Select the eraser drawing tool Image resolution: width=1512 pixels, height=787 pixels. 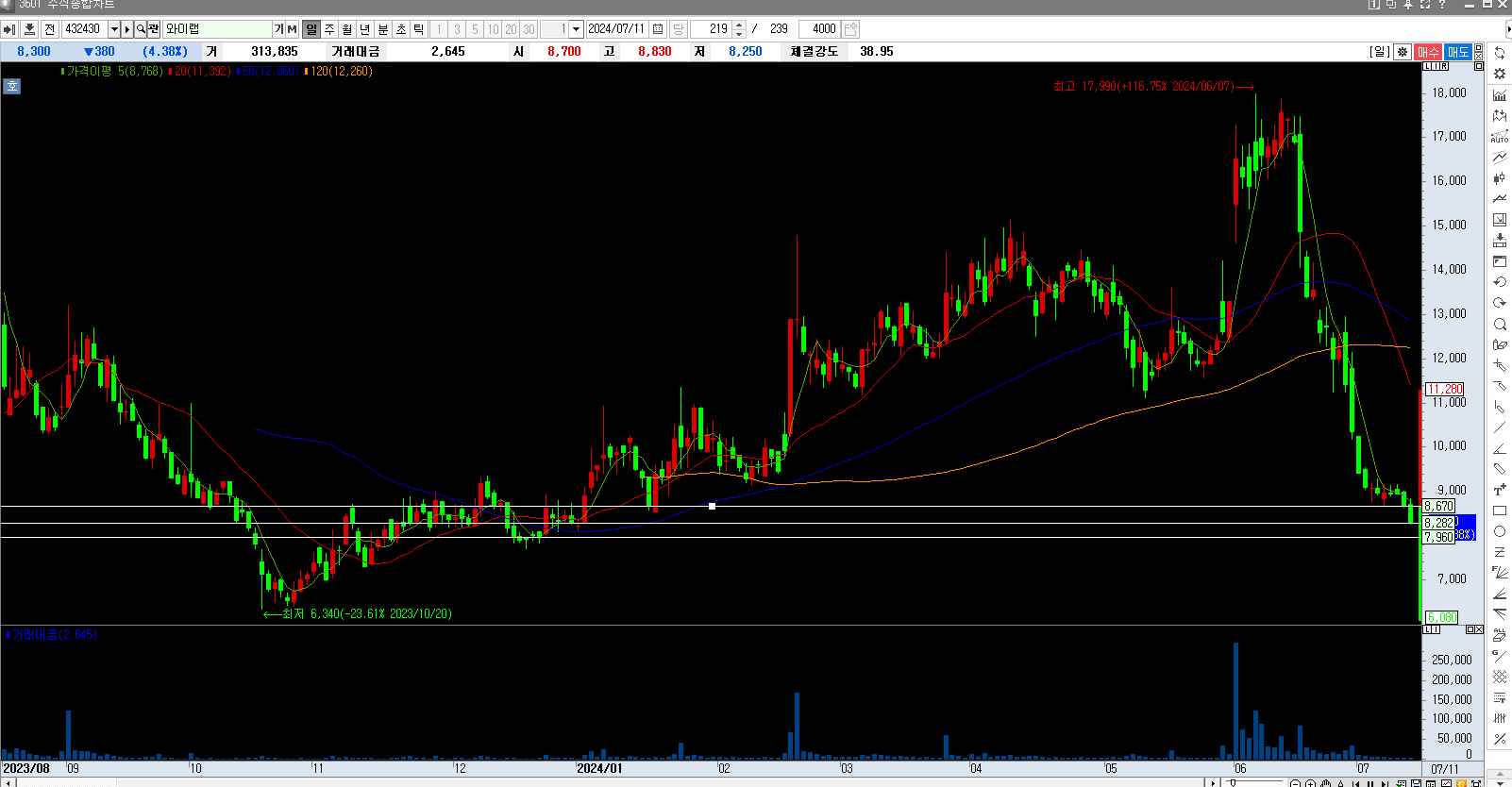click(1500, 344)
